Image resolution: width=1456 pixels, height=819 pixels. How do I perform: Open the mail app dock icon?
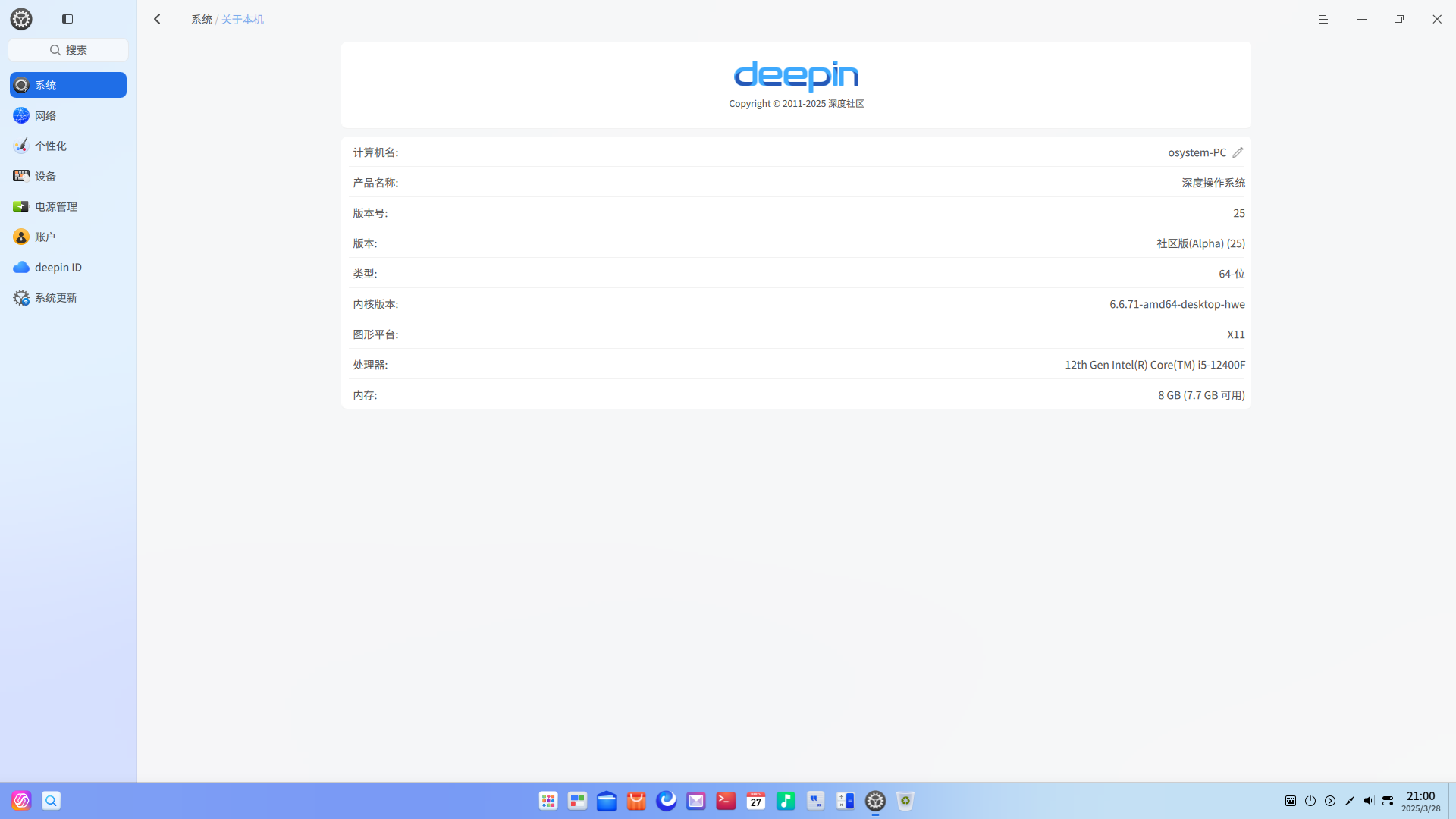click(x=696, y=801)
